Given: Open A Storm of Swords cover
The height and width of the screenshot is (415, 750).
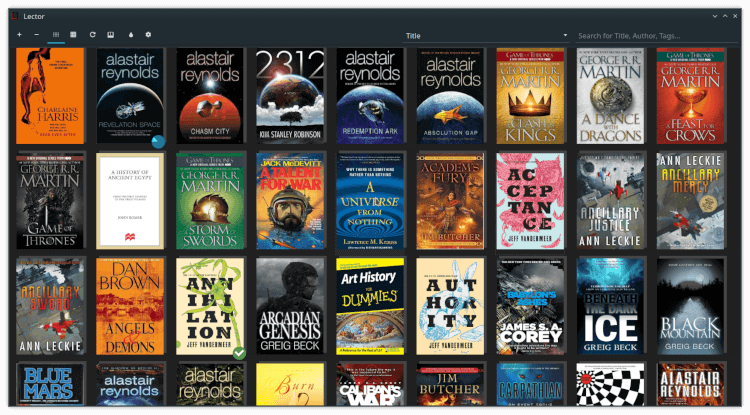Looking at the screenshot, I should 210,201.
